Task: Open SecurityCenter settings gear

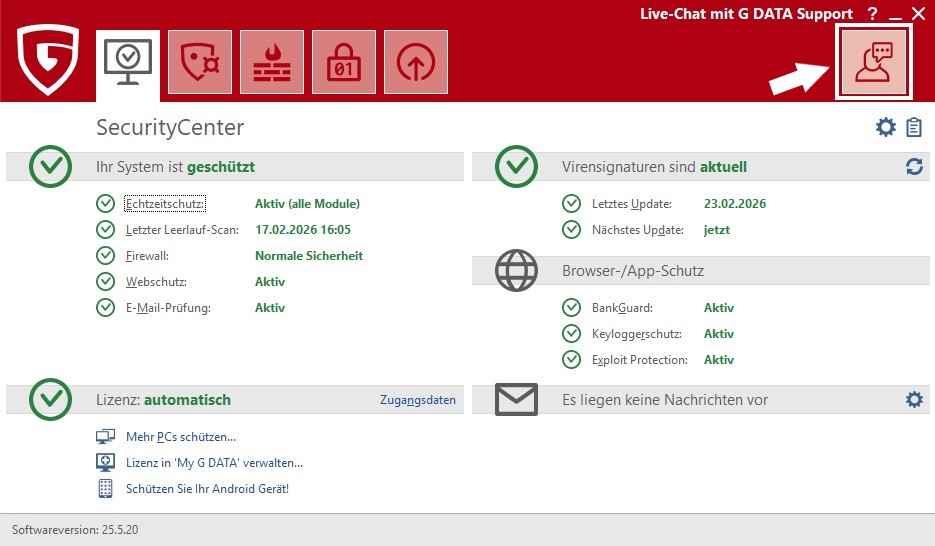Action: click(886, 127)
